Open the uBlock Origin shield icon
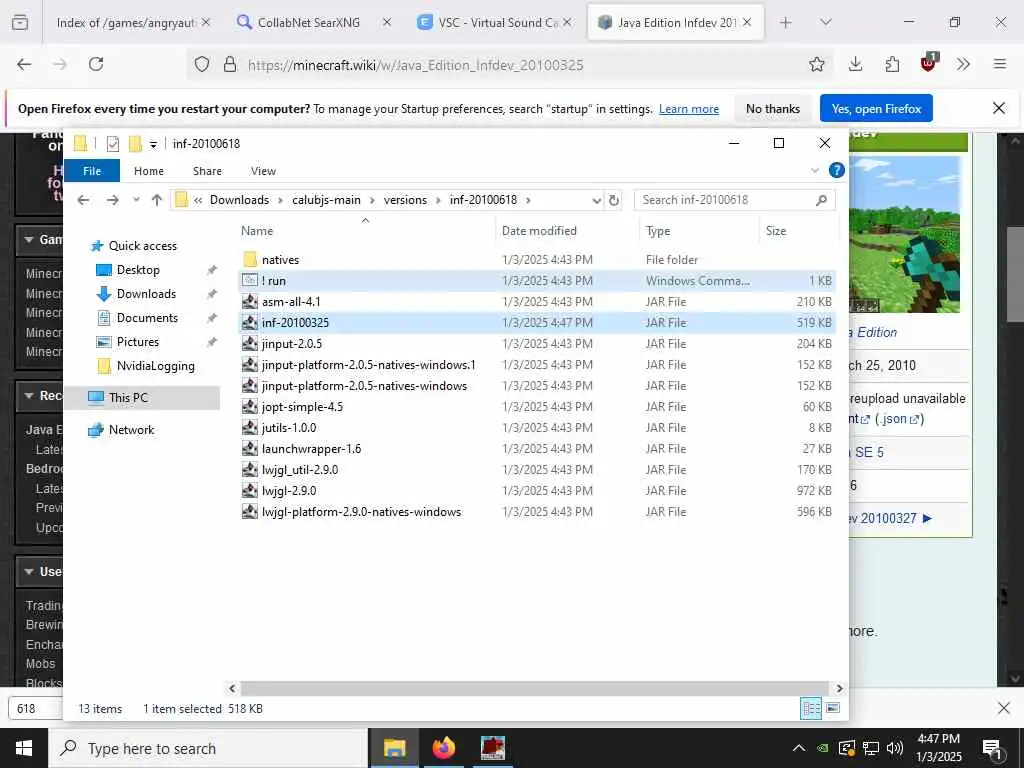 pos(929,62)
